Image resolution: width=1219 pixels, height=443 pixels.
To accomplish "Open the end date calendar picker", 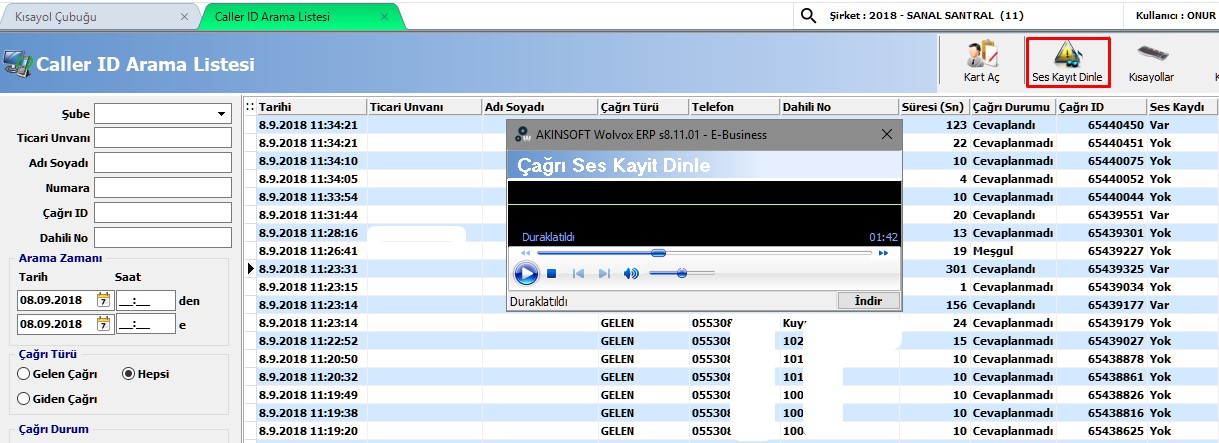I will pos(103,323).
